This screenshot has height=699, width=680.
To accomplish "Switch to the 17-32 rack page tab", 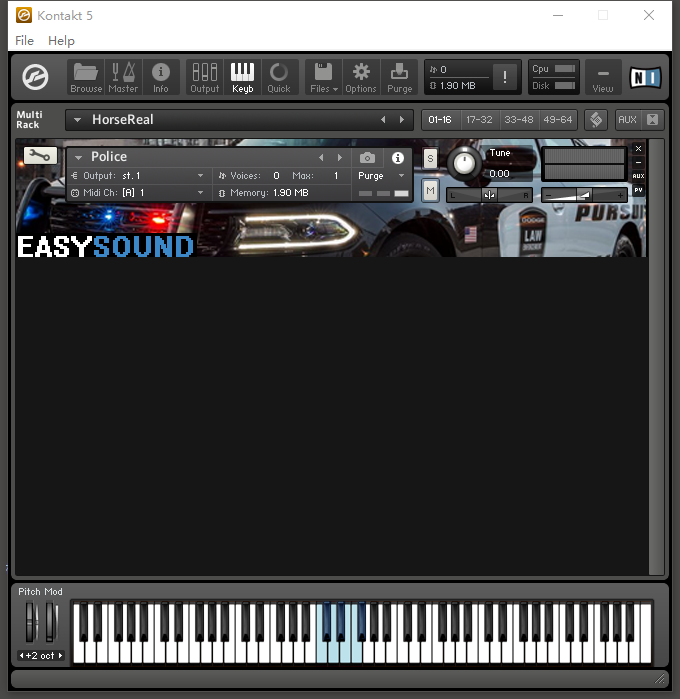I will coord(479,120).
